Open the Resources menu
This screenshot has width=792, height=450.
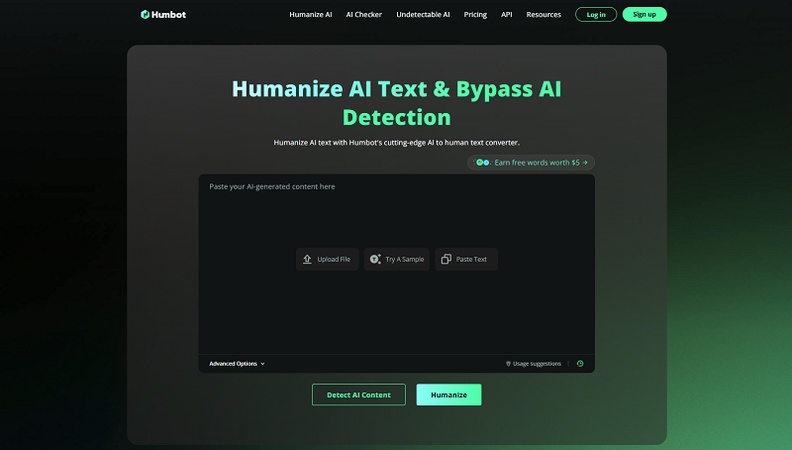(543, 15)
